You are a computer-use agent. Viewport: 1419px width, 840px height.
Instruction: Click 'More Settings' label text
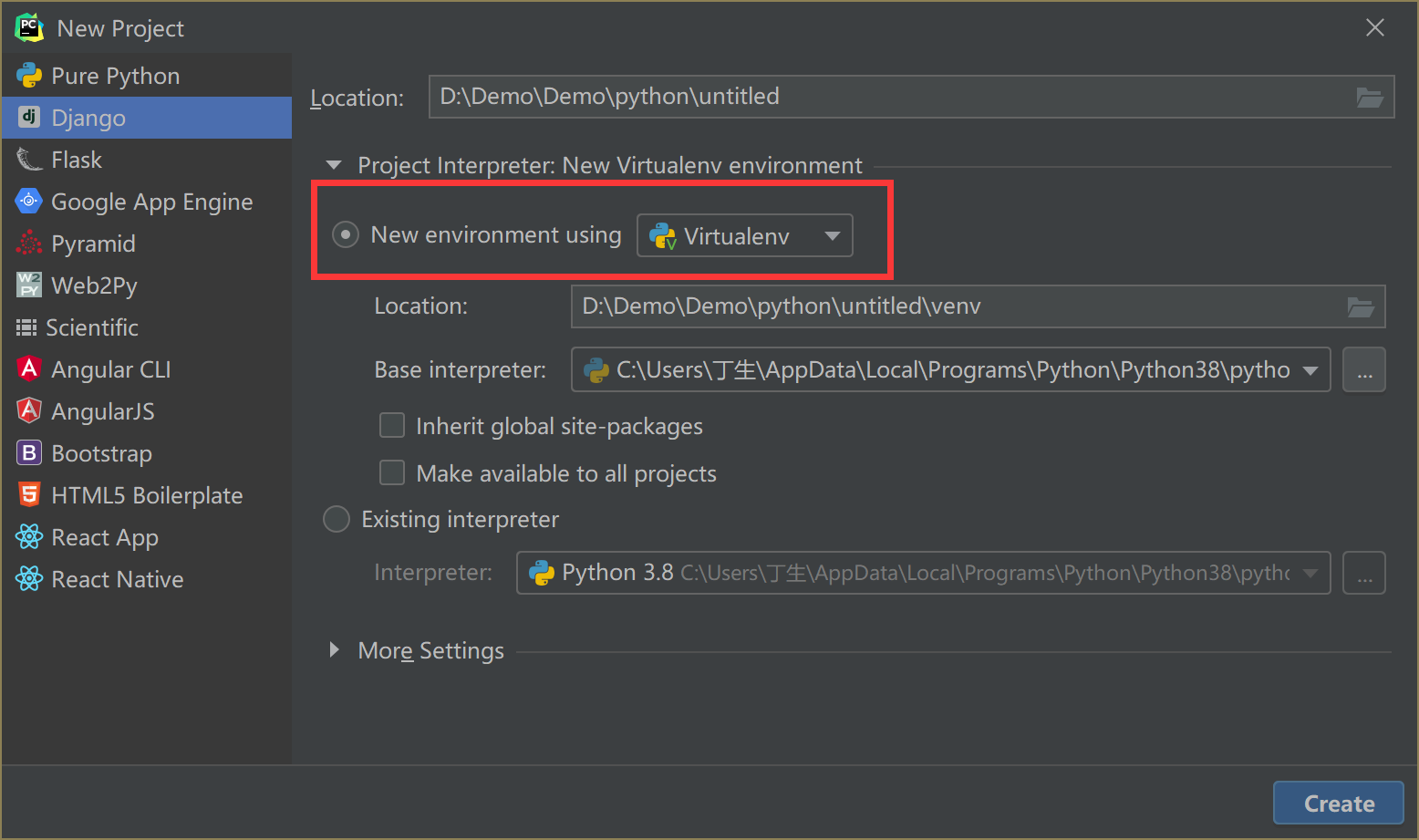[430, 650]
